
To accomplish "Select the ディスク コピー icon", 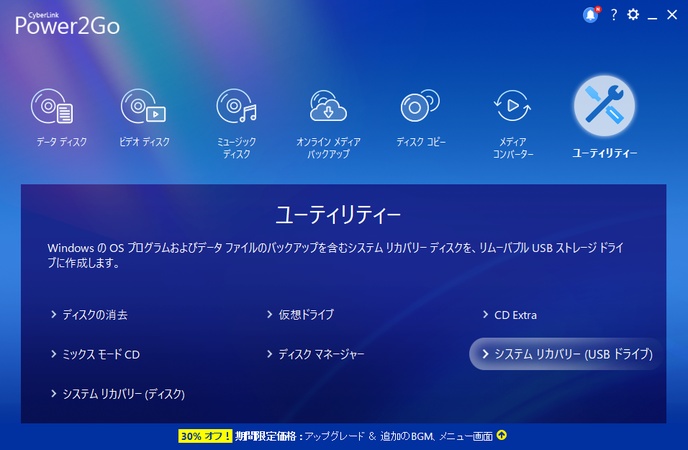I will pos(420,106).
